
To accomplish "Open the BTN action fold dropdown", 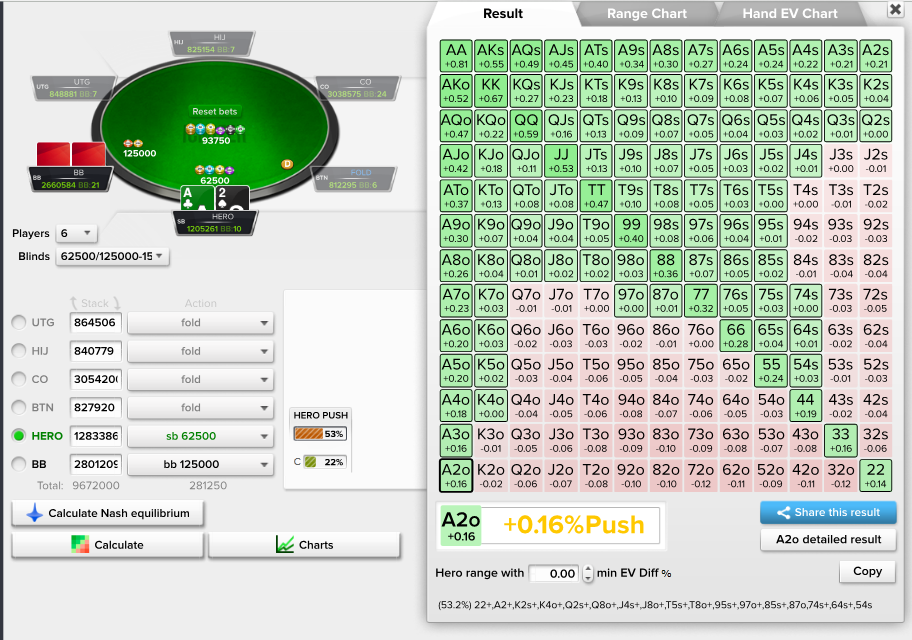I will [200, 407].
